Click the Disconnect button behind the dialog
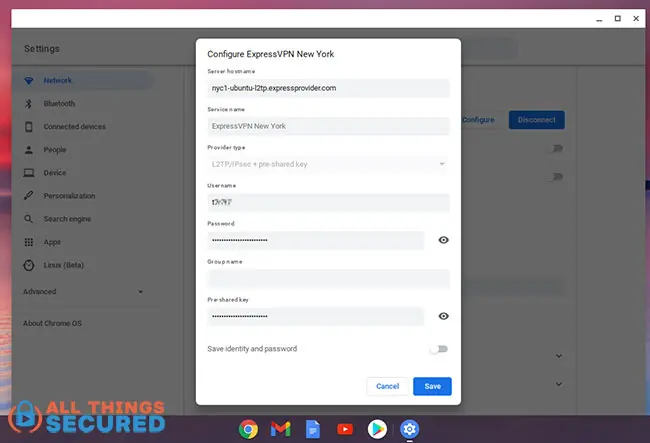Image resolution: width=650 pixels, height=443 pixels. pos(536,120)
